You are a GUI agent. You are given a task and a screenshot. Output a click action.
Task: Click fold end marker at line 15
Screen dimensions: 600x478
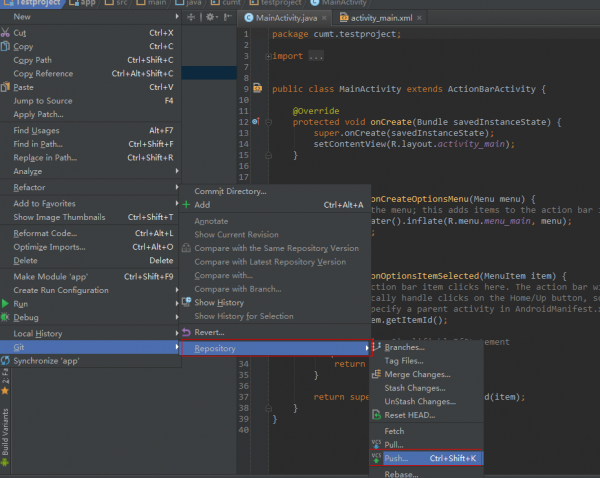(269, 155)
